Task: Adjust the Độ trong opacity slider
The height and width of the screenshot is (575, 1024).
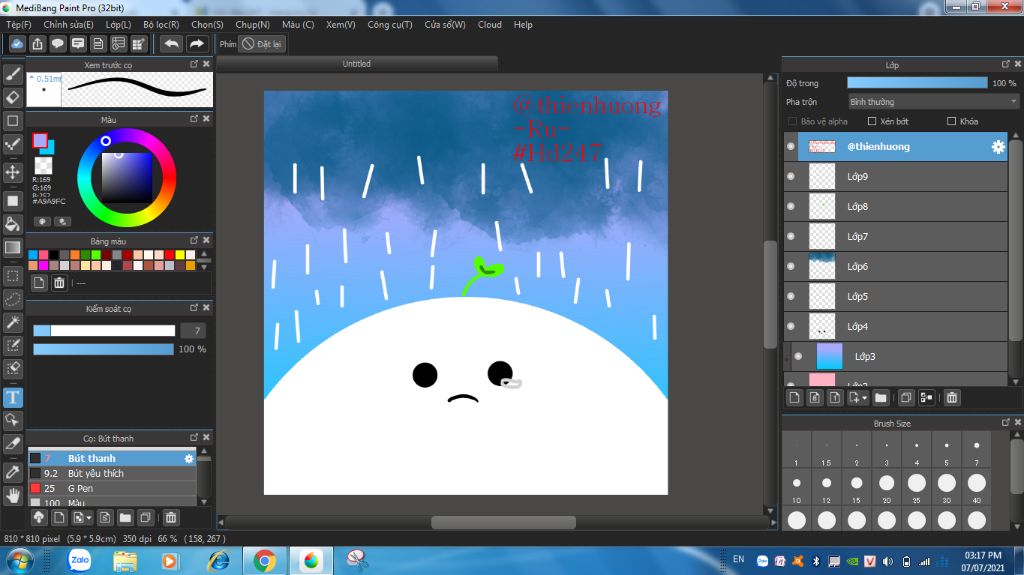Action: (x=917, y=83)
